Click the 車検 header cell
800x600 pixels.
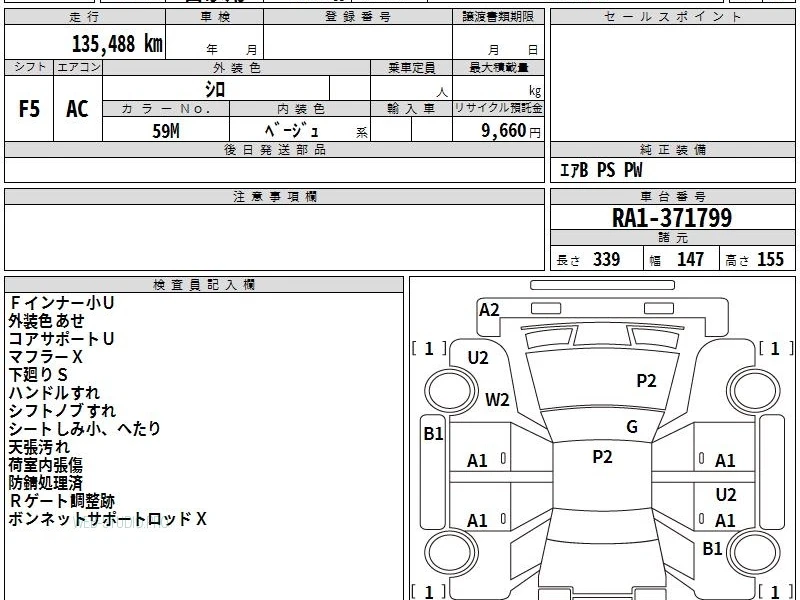(x=215, y=17)
